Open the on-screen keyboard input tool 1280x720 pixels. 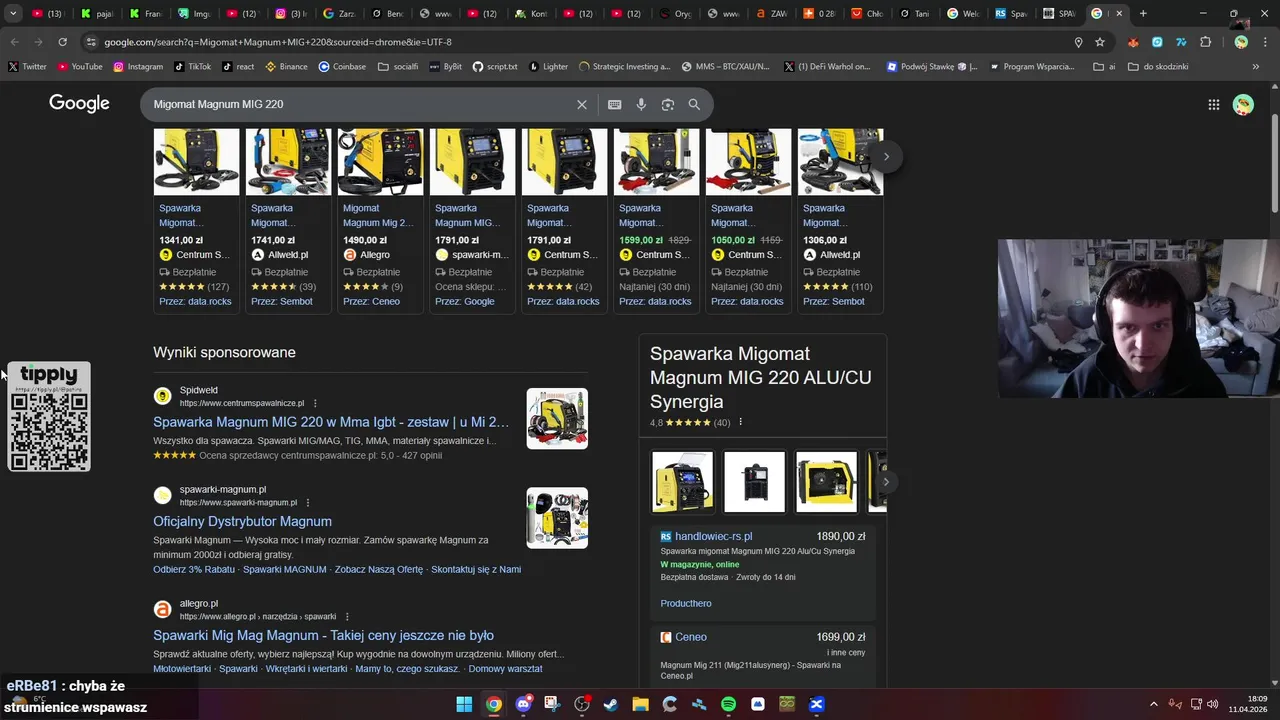614,104
